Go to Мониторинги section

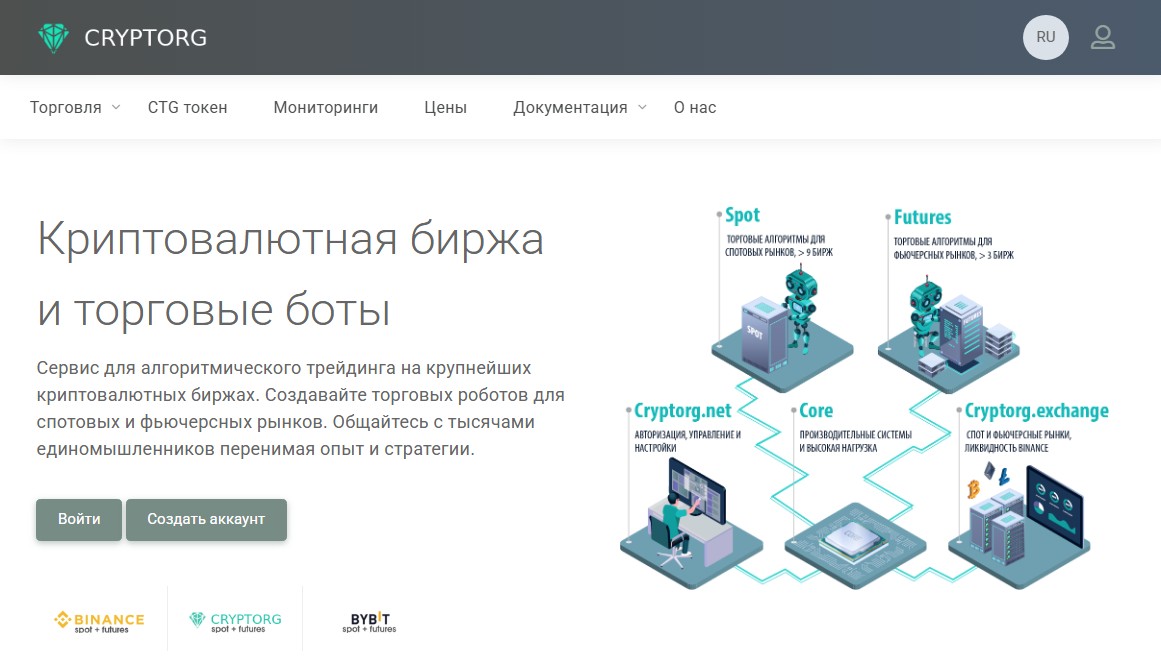(x=326, y=107)
